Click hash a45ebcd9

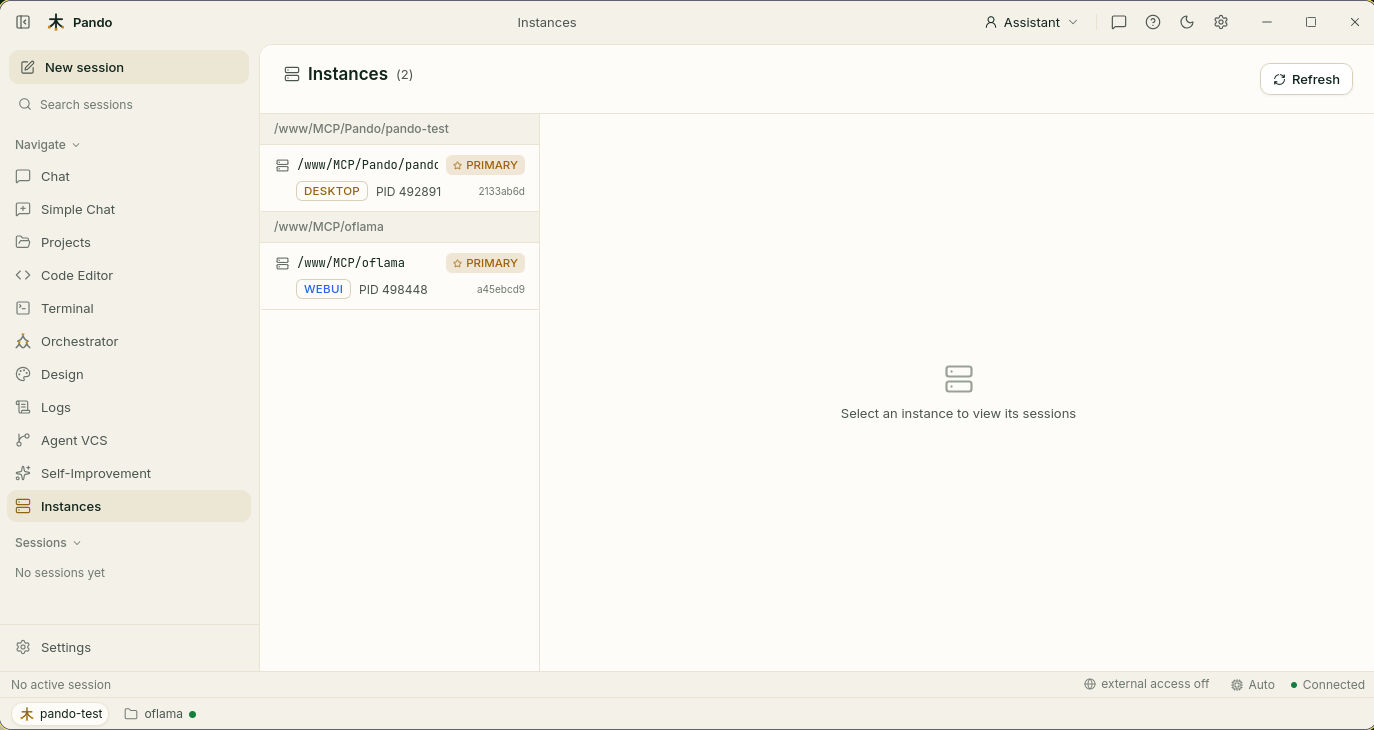(x=500, y=289)
